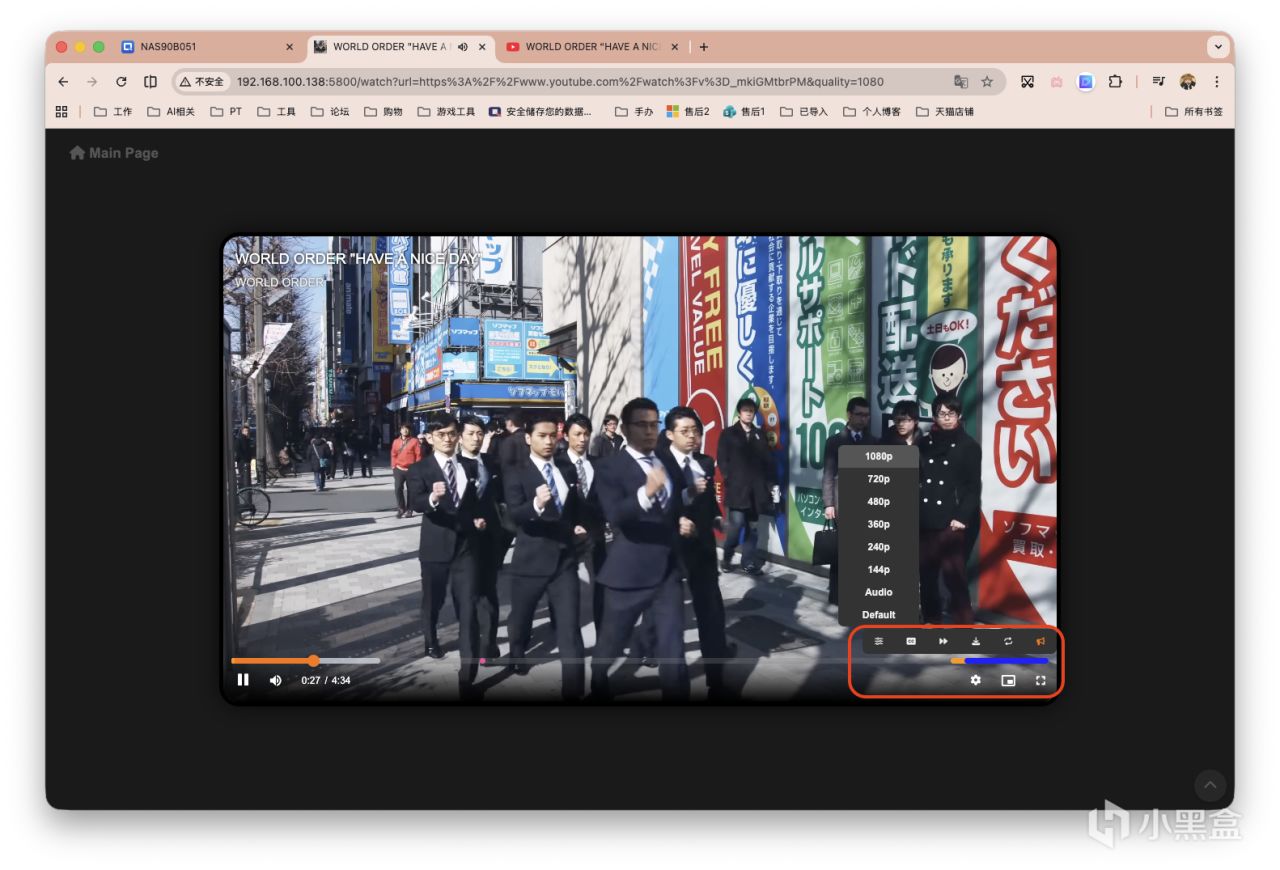
Task: Mute the tab via speaker icon
Action: click(463, 47)
